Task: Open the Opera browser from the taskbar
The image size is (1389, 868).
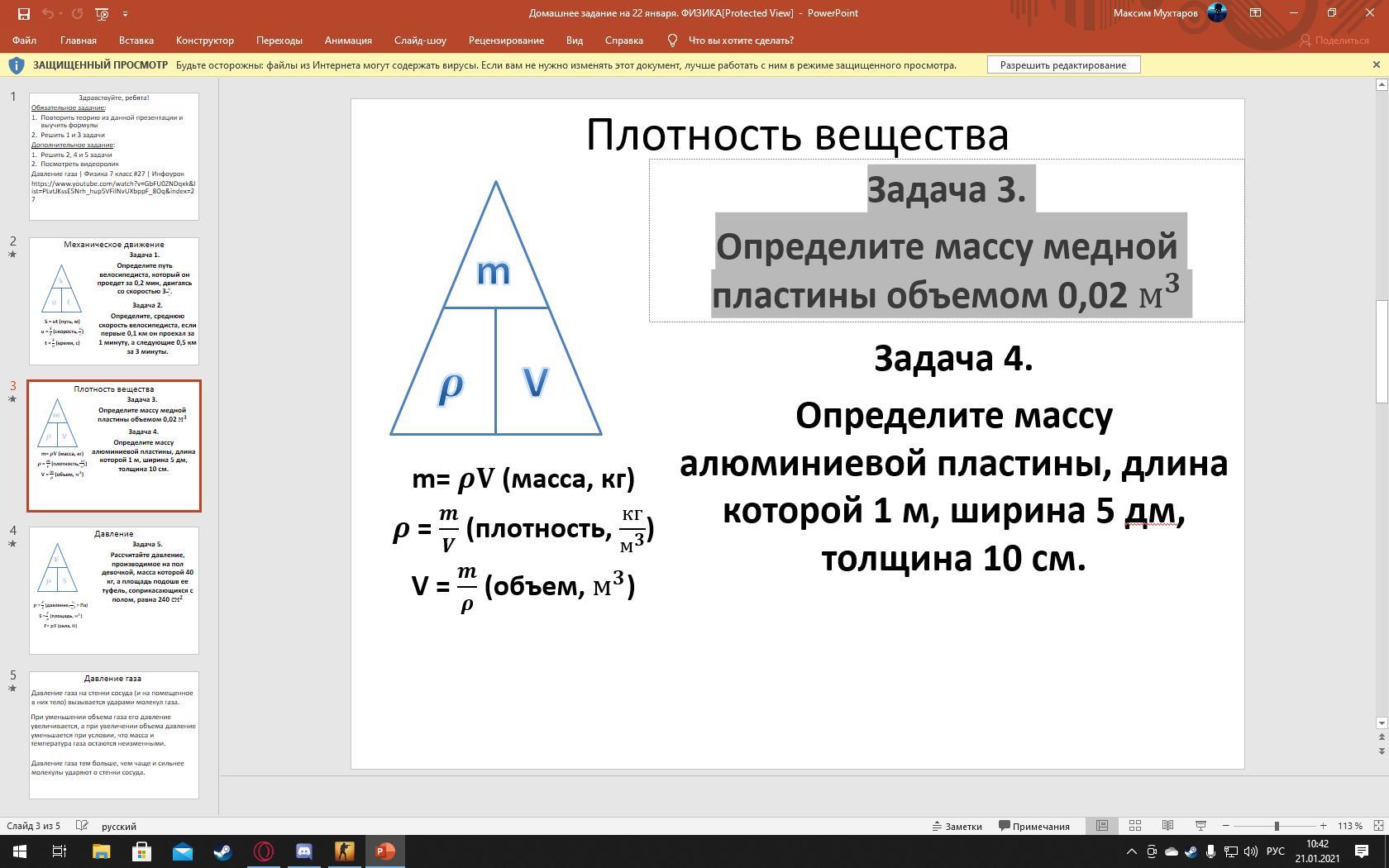Action: pyautogui.click(x=263, y=851)
